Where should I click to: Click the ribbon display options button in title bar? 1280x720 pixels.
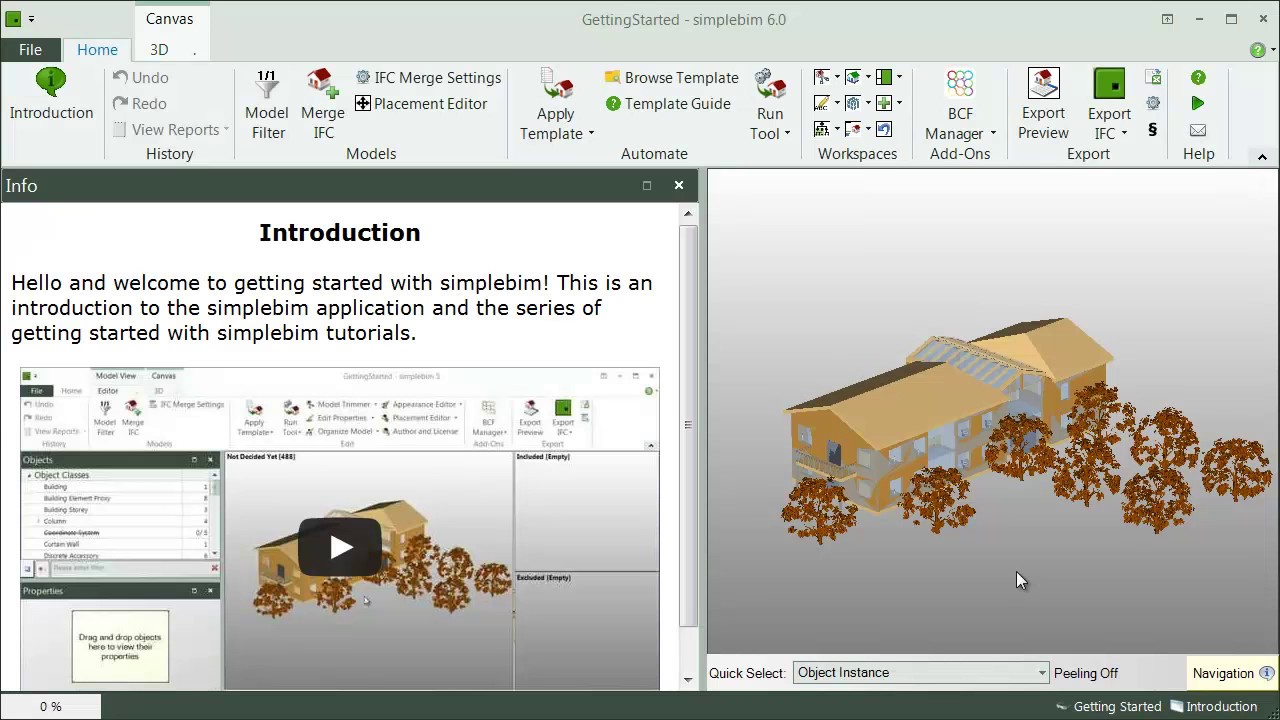[x=1167, y=19]
